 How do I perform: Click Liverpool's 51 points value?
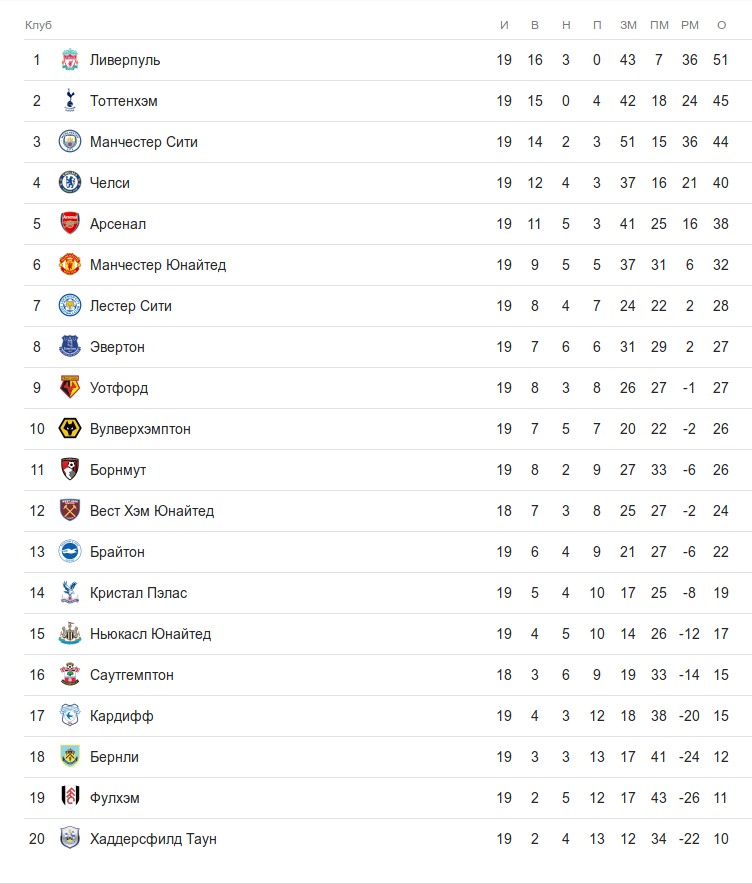tap(721, 60)
